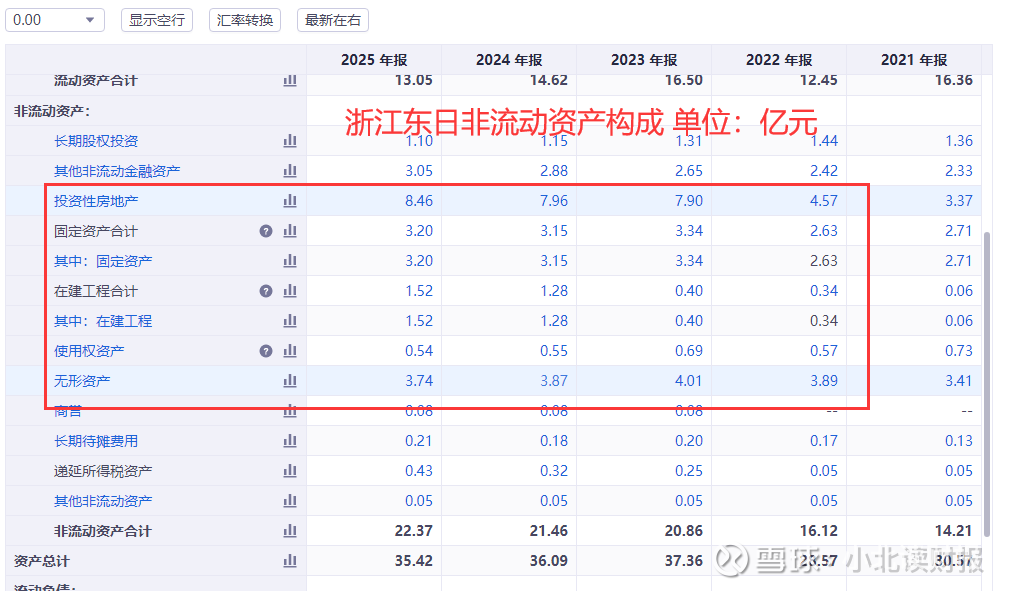The image size is (1013, 591).
Task: Click 2.33 value for 其他非流动金融资产 in 2021
Action: (x=959, y=171)
